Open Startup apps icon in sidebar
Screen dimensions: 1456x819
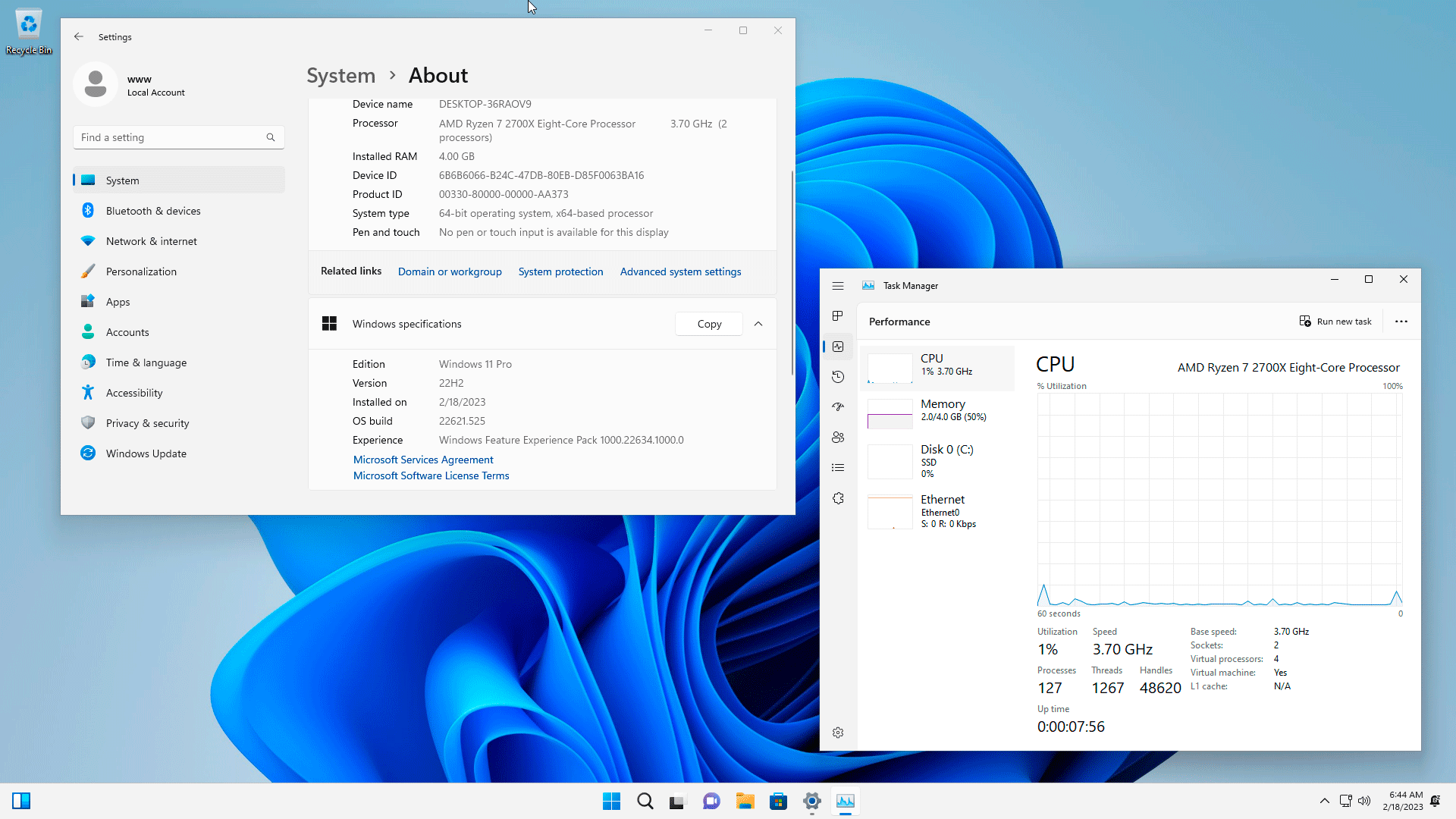tap(838, 407)
